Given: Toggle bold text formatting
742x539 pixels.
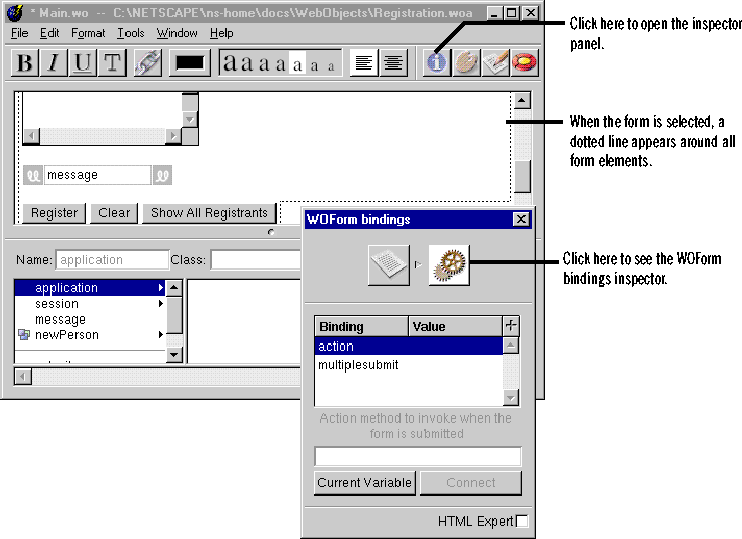Looking at the screenshot, I should pyautogui.click(x=25, y=63).
